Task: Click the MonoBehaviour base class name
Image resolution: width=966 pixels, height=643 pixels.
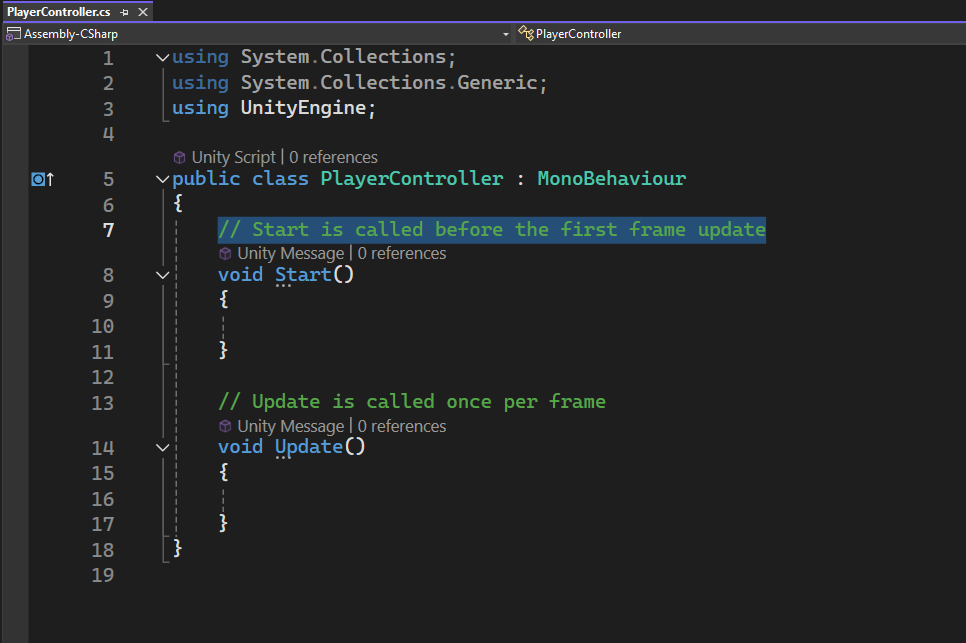Action: (x=611, y=179)
